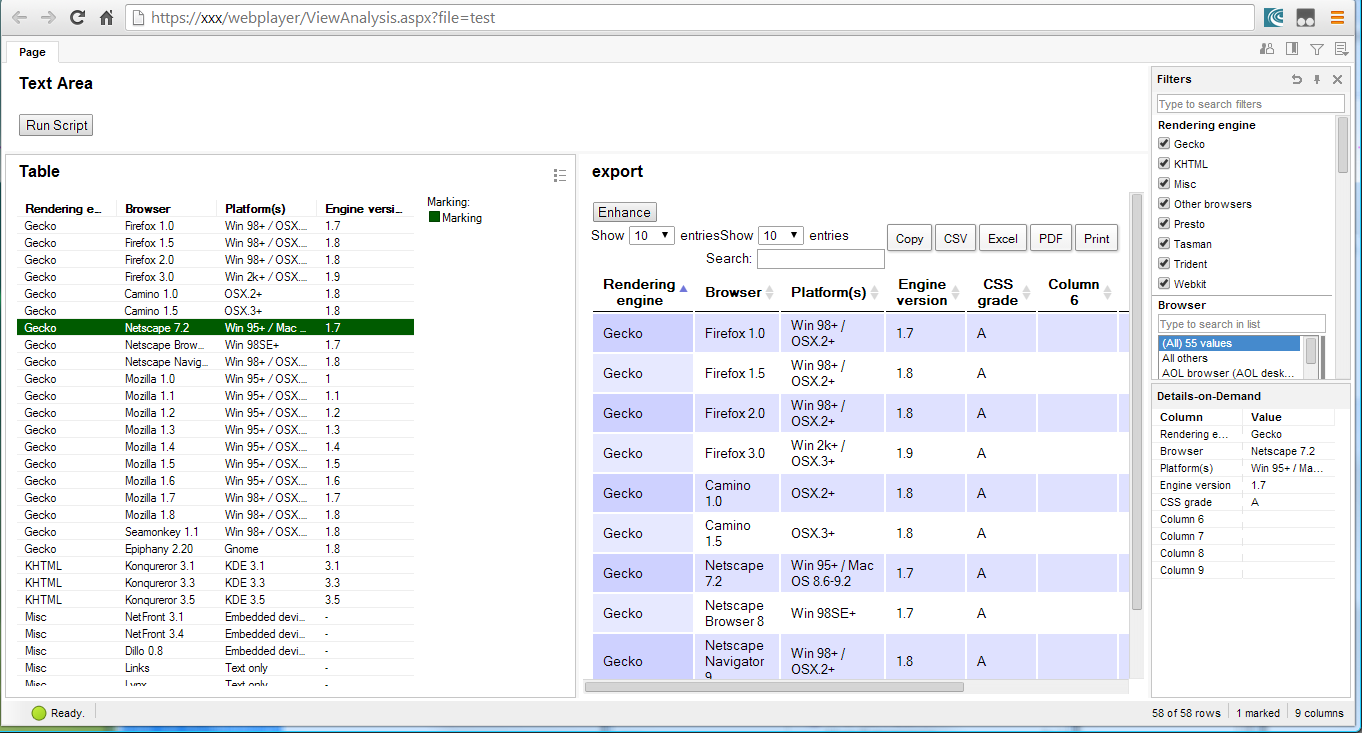Screen dimensions: 1362x733
Task: Uncheck the Trident filter checkbox
Action: click(1164, 264)
